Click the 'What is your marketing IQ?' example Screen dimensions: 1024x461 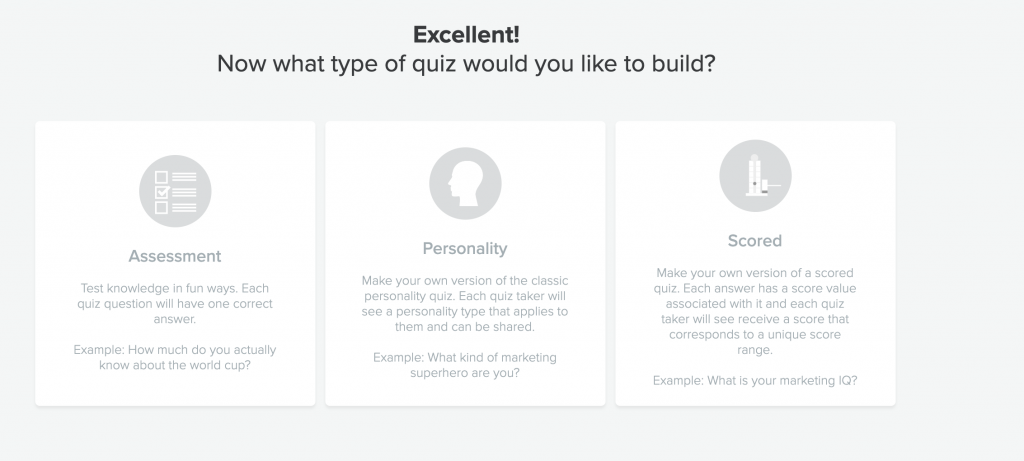coord(755,380)
